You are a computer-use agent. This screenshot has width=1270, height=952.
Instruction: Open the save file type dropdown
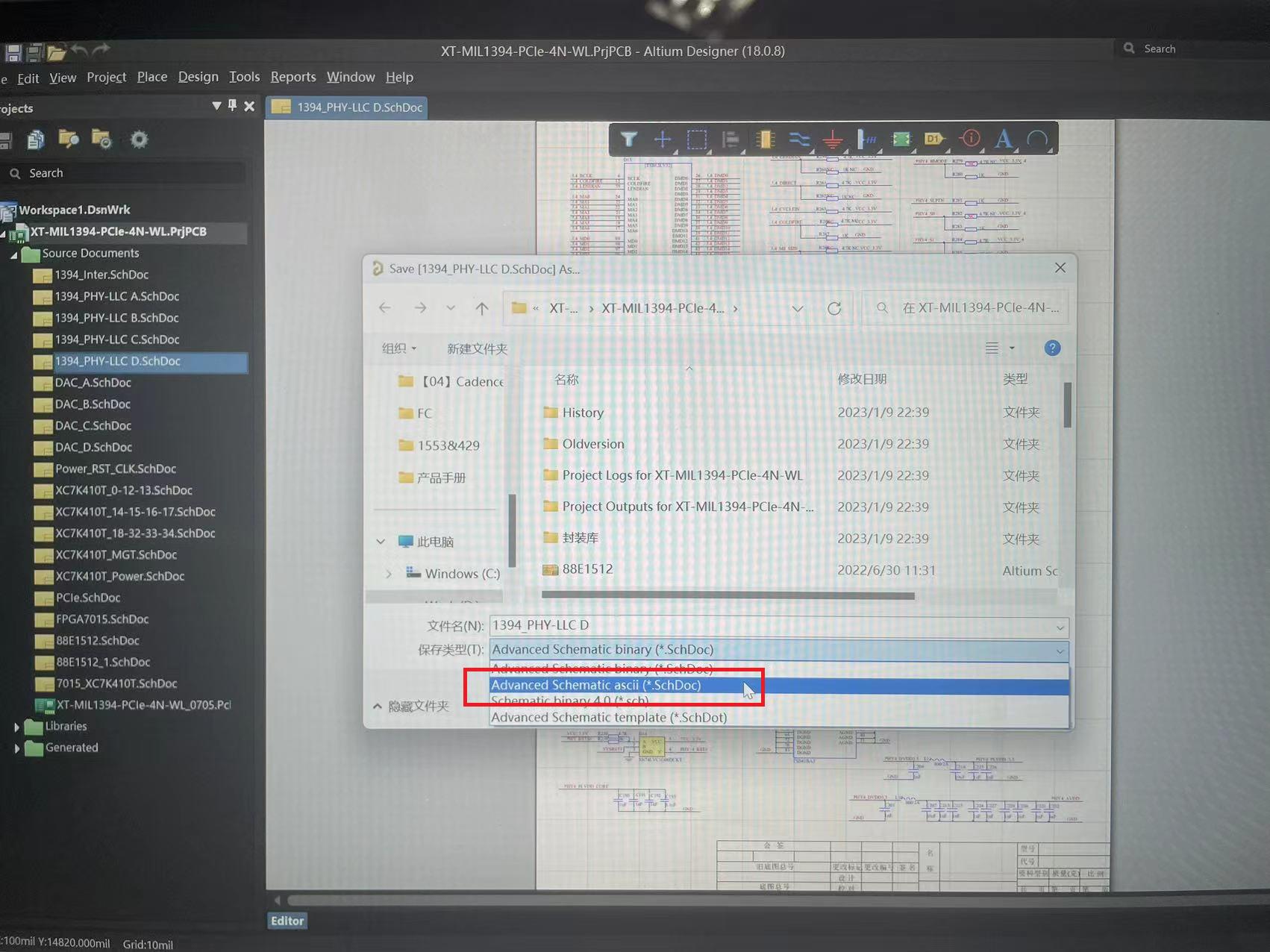1060,651
